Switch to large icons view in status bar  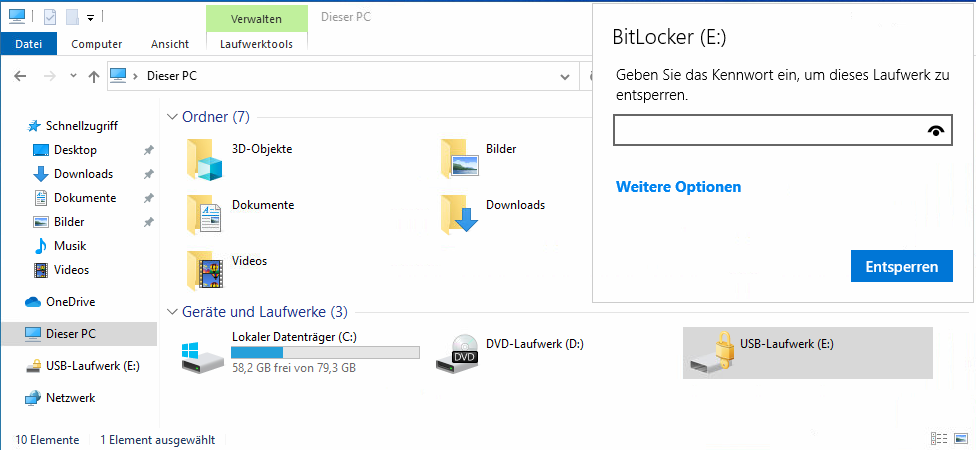pyautogui.click(x=960, y=439)
